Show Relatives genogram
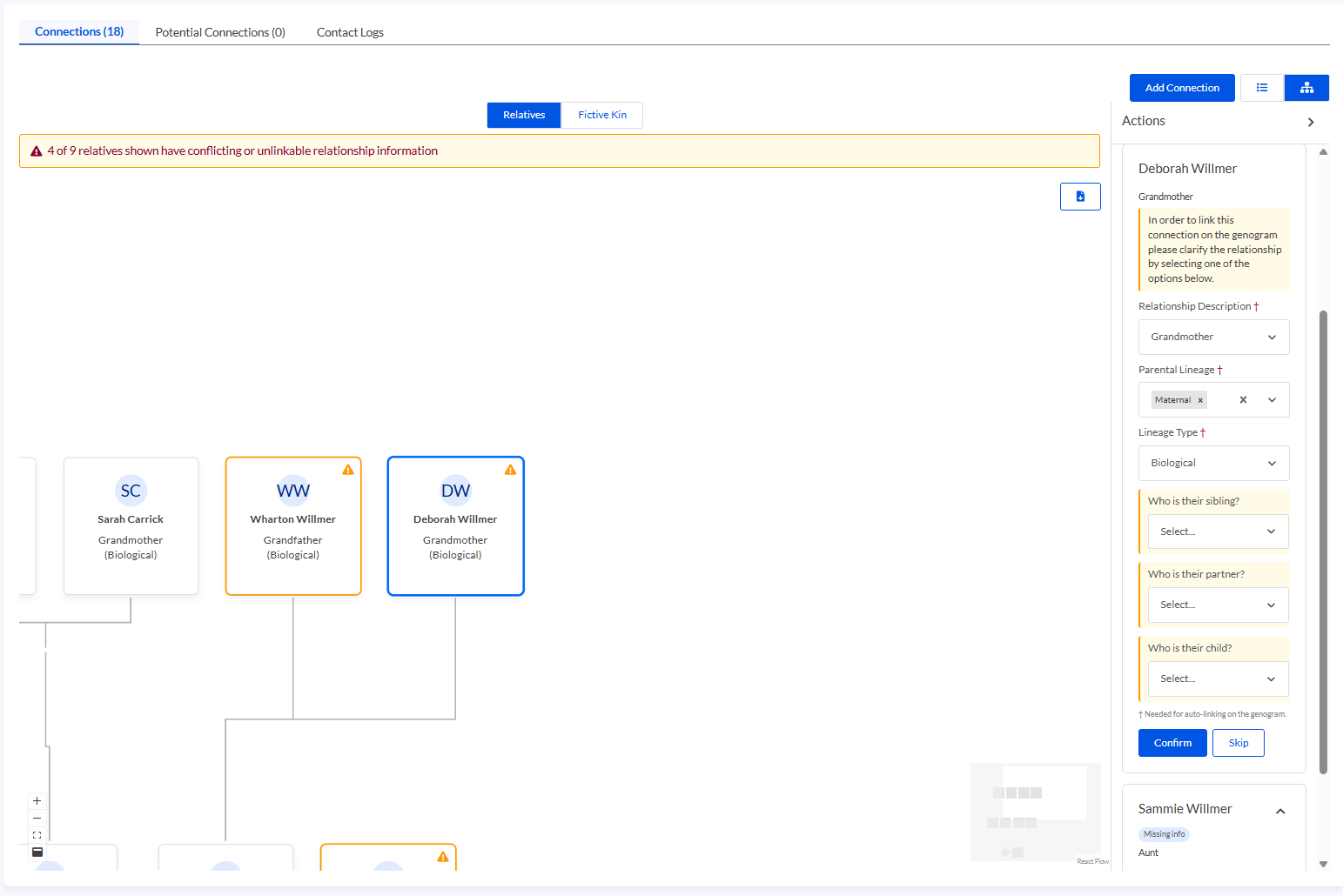1343x896 pixels. [x=524, y=115]
